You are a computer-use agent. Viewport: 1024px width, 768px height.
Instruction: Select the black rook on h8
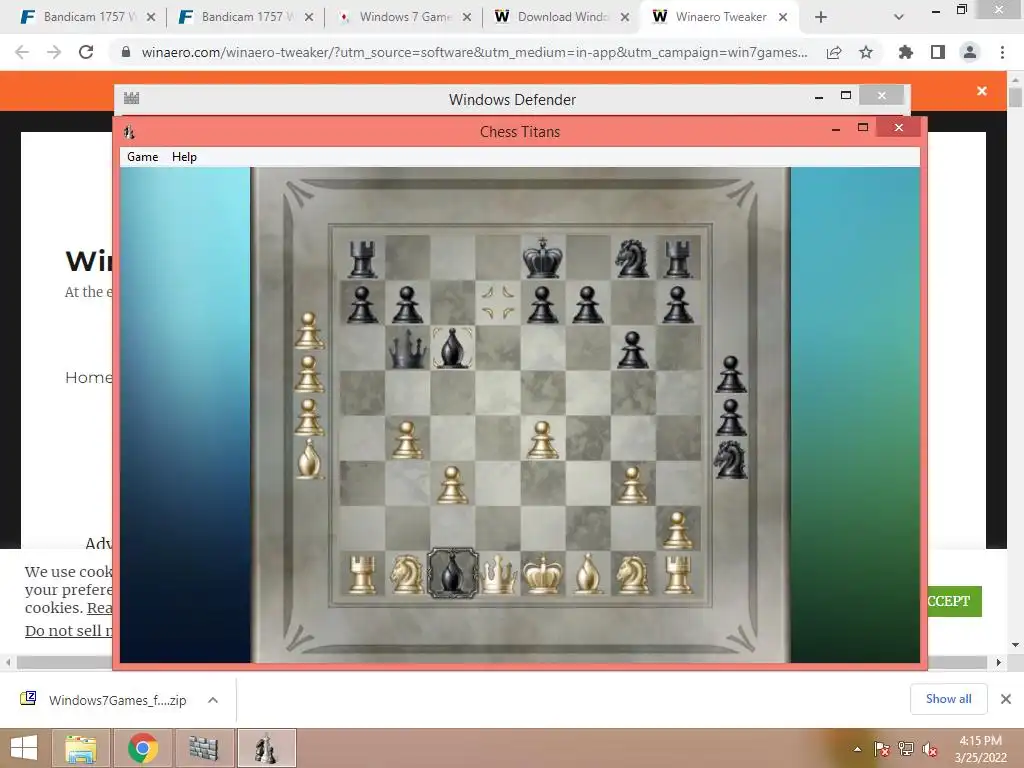click(x=677, y=259)
